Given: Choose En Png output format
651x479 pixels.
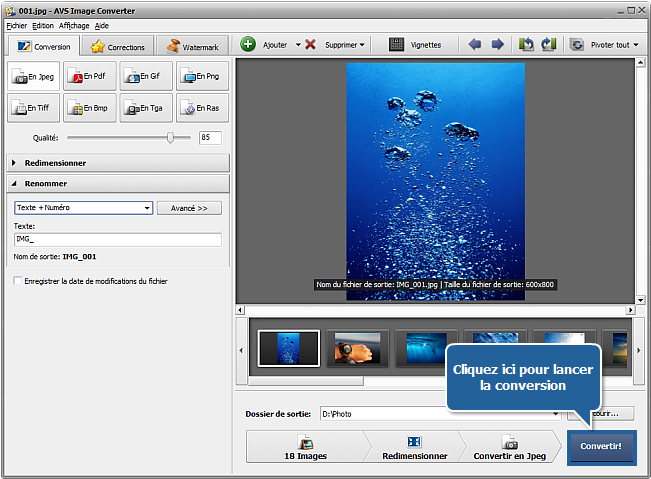Looking at the screenshot, I should pyautogui.click(x=202, y=76).
